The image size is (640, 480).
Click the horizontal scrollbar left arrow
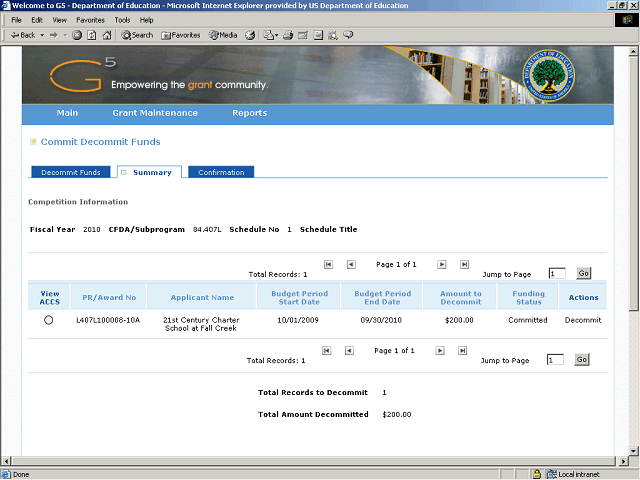[x=6, y=461]
